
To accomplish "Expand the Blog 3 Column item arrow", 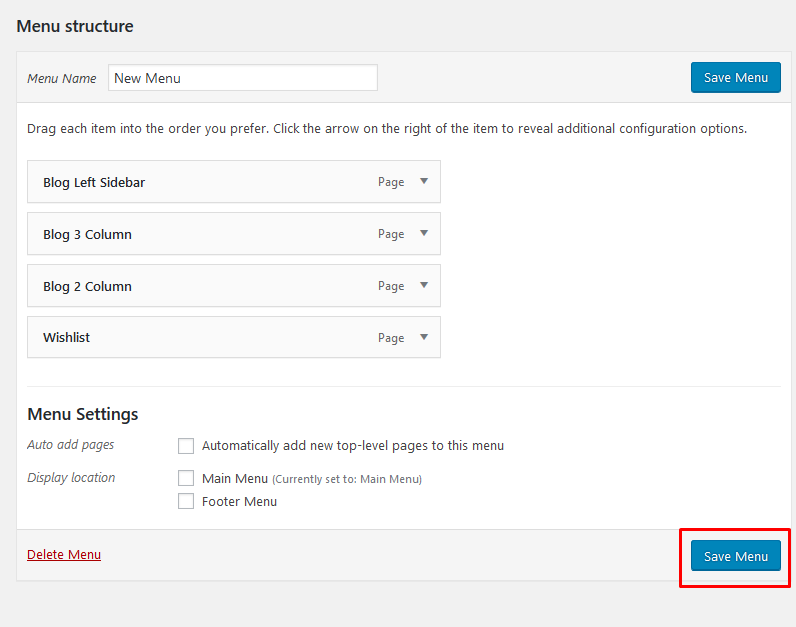I will (x=424, y=234).
